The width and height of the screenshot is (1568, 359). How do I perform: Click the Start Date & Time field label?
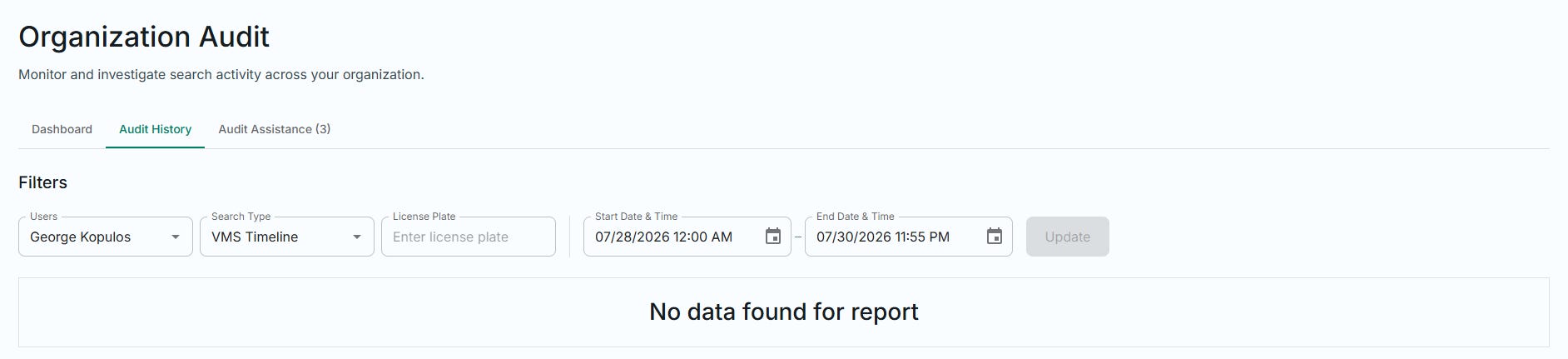[636, 217]
